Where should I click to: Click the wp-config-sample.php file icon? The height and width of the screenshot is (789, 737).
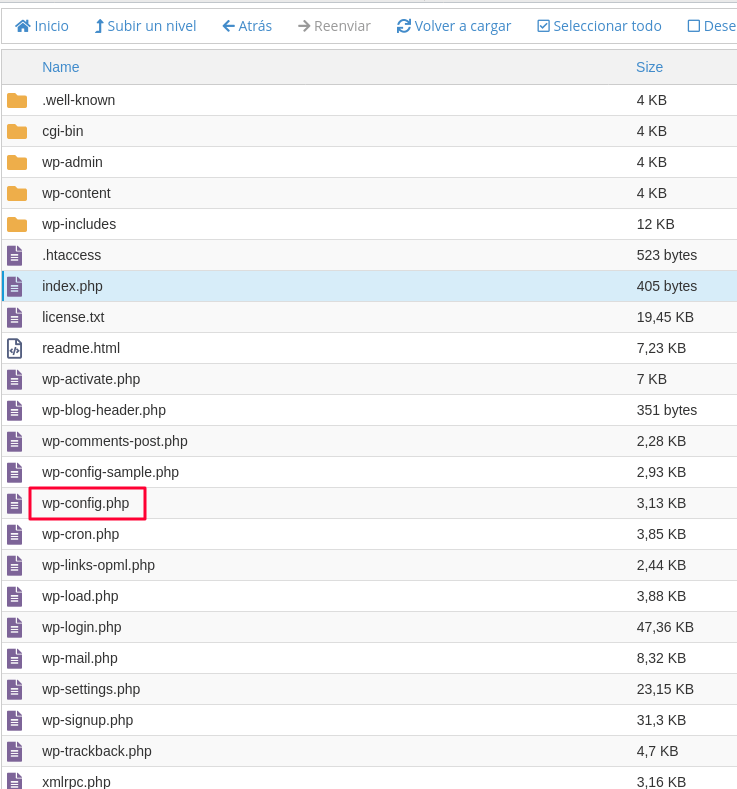[x=15, y=472]
